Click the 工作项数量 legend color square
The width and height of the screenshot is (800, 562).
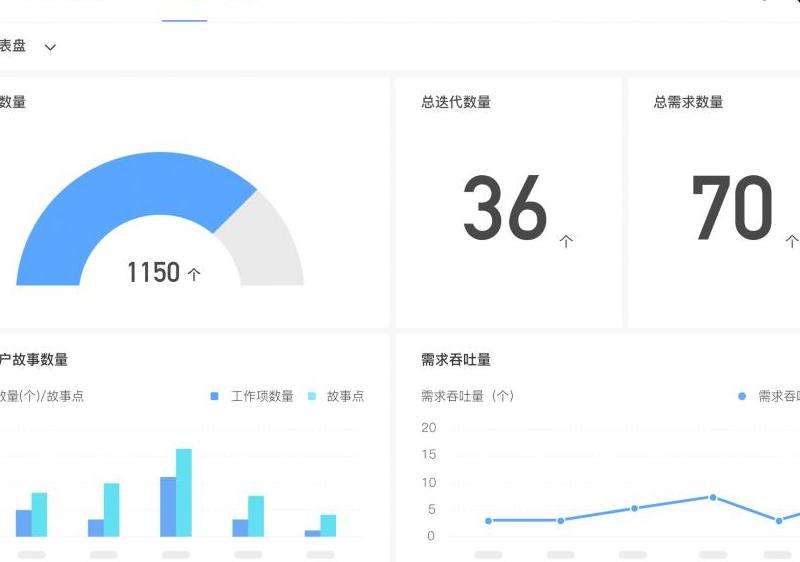pos(214,396)
